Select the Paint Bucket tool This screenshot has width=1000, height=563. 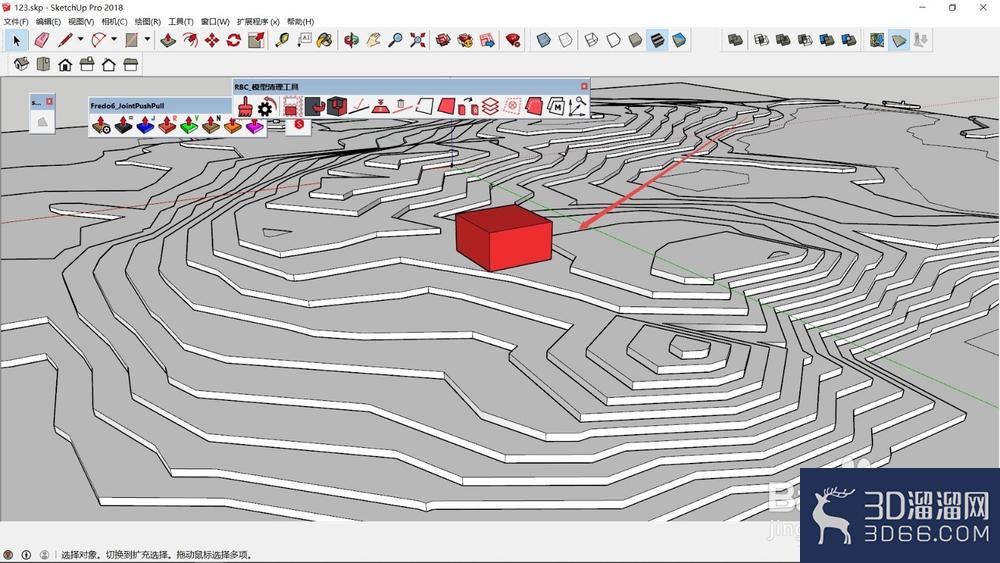click(325, 40)
